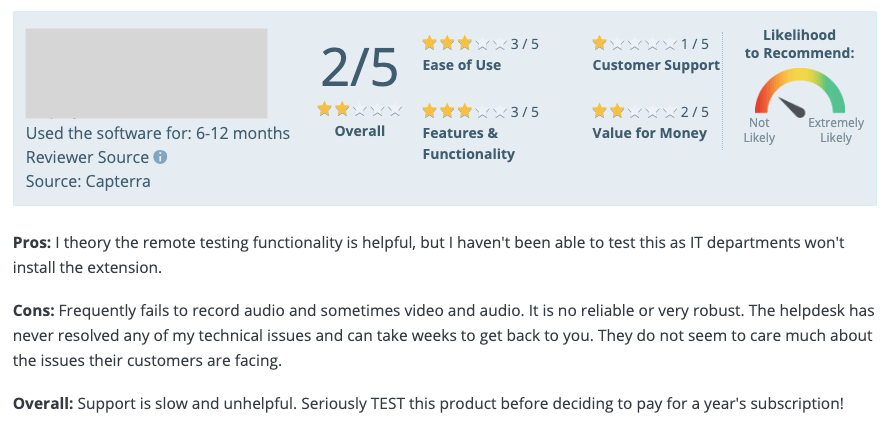Click the Ease of Use label

click(462, 65)
